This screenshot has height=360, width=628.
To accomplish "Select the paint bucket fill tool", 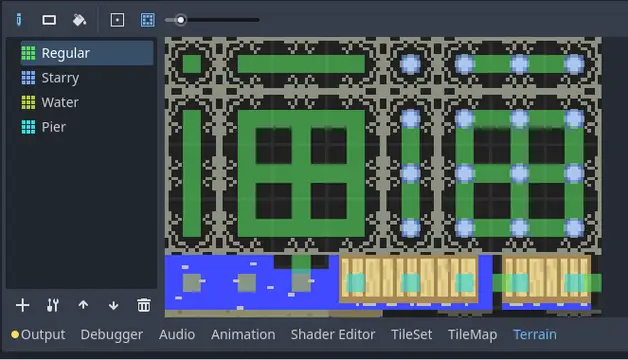I will pos(79,20).
